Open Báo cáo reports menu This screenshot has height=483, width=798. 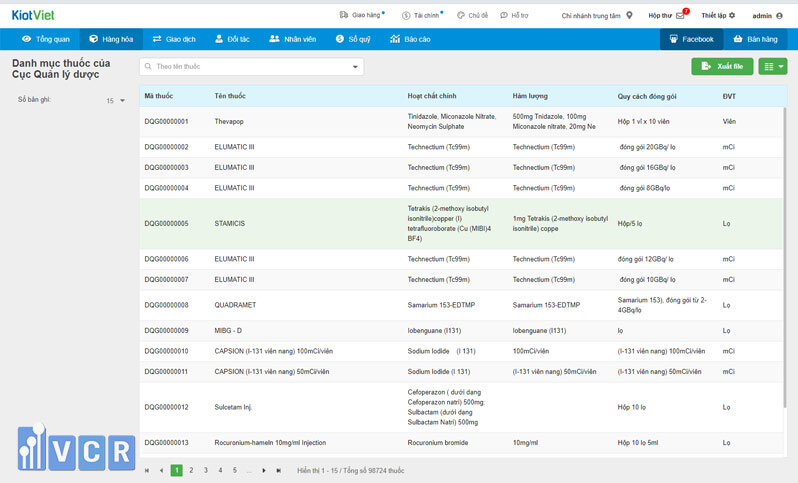pos(410,39)
